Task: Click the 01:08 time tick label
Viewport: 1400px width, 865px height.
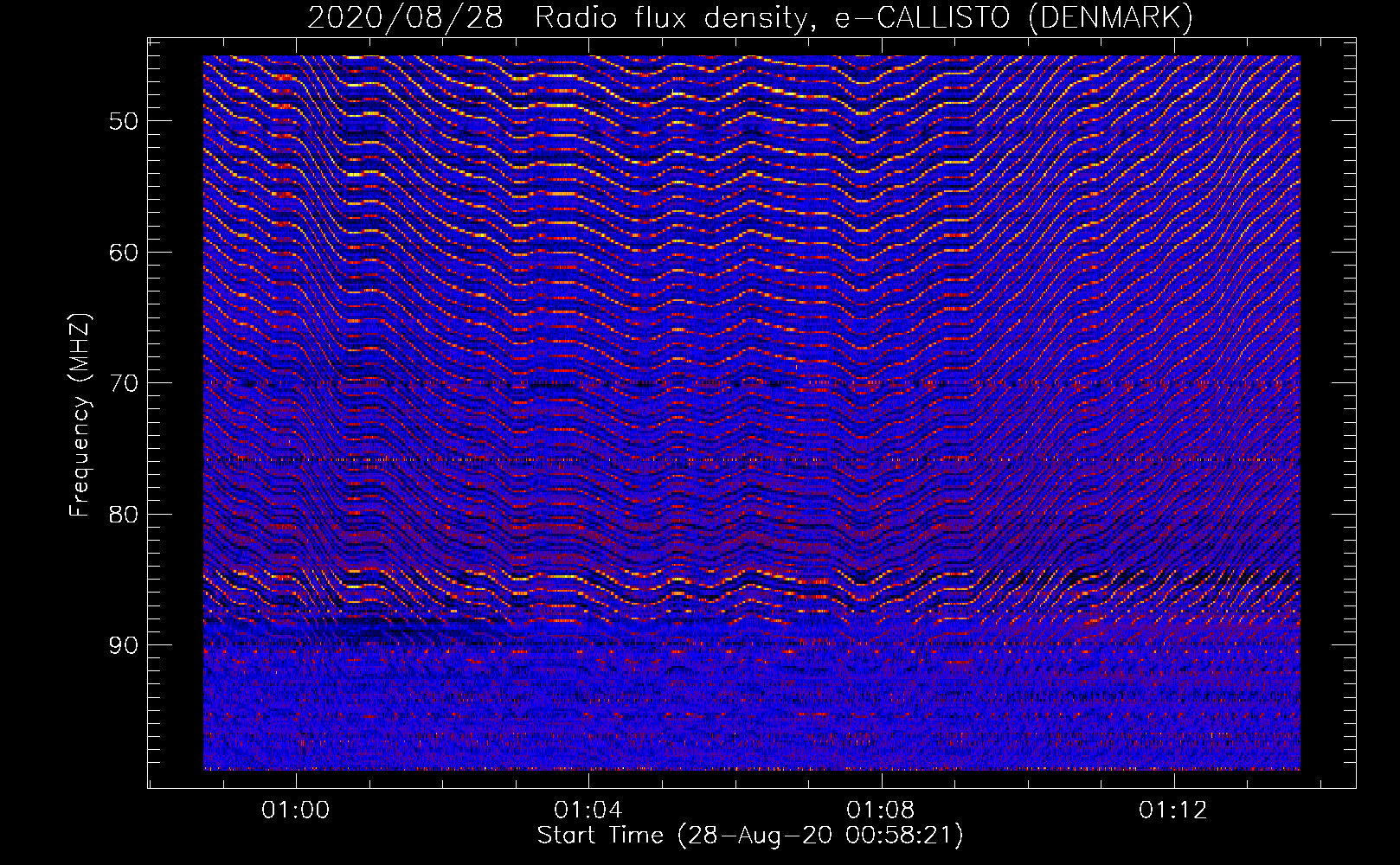Action: (881, 811)
